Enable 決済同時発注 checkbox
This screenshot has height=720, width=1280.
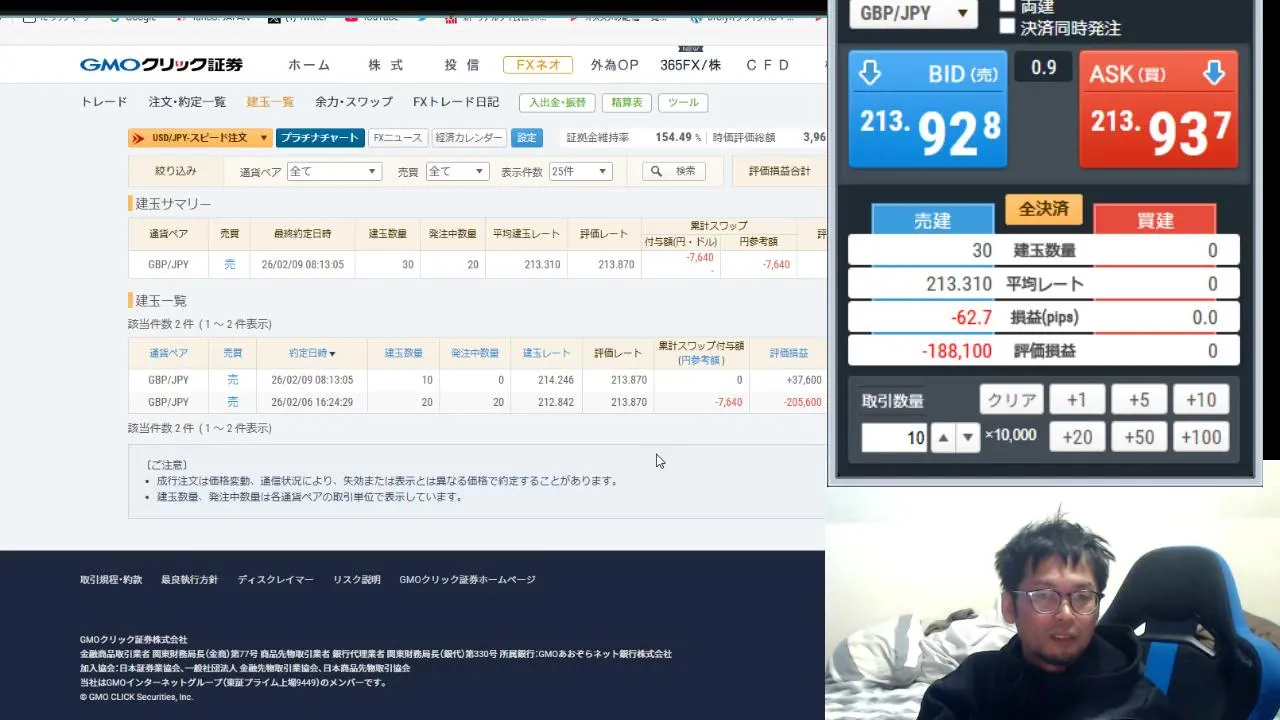pyautogui.click(x=1007, y=27)
